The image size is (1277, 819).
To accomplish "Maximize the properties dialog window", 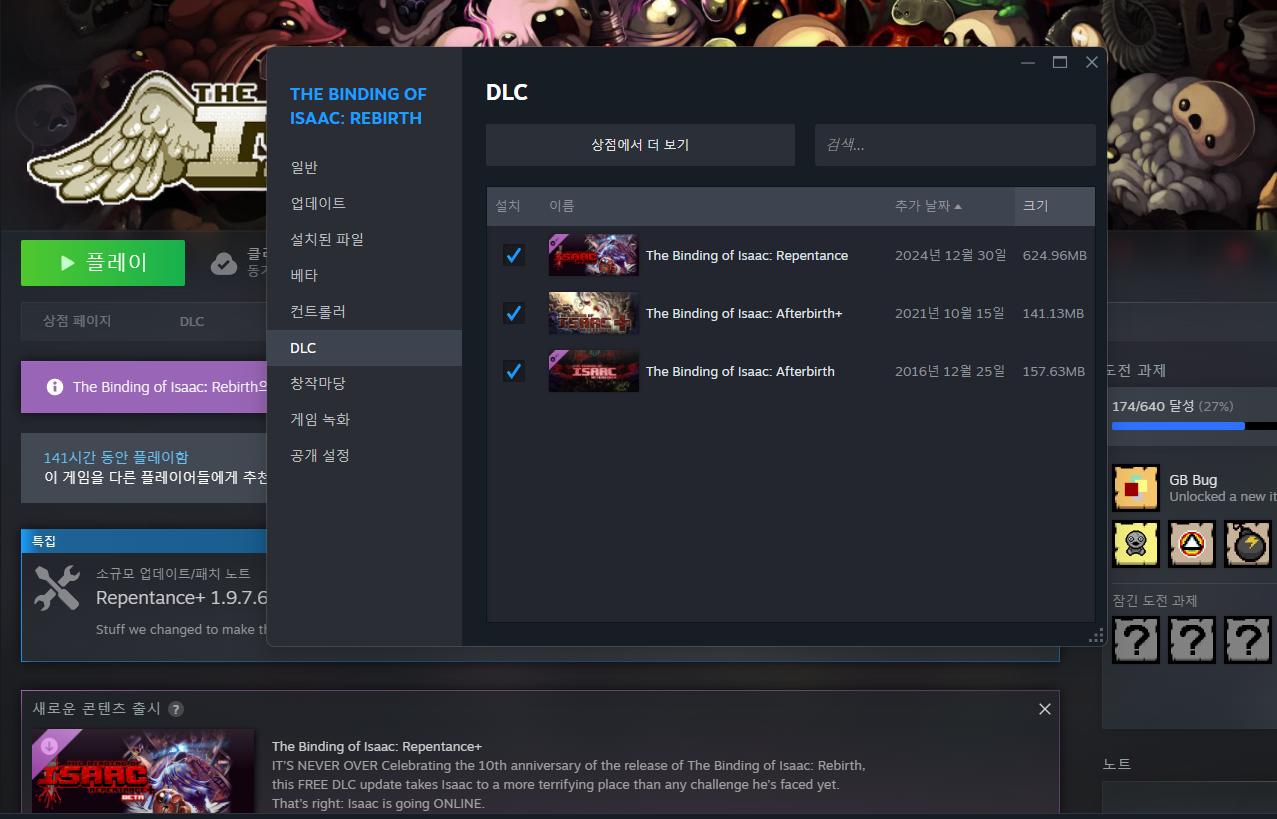I will [1060, 62].
